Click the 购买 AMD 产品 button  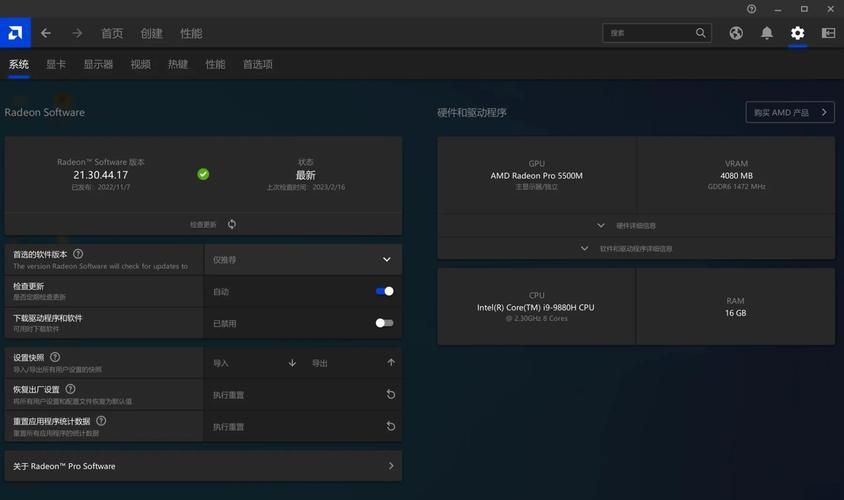pos(790,112)
